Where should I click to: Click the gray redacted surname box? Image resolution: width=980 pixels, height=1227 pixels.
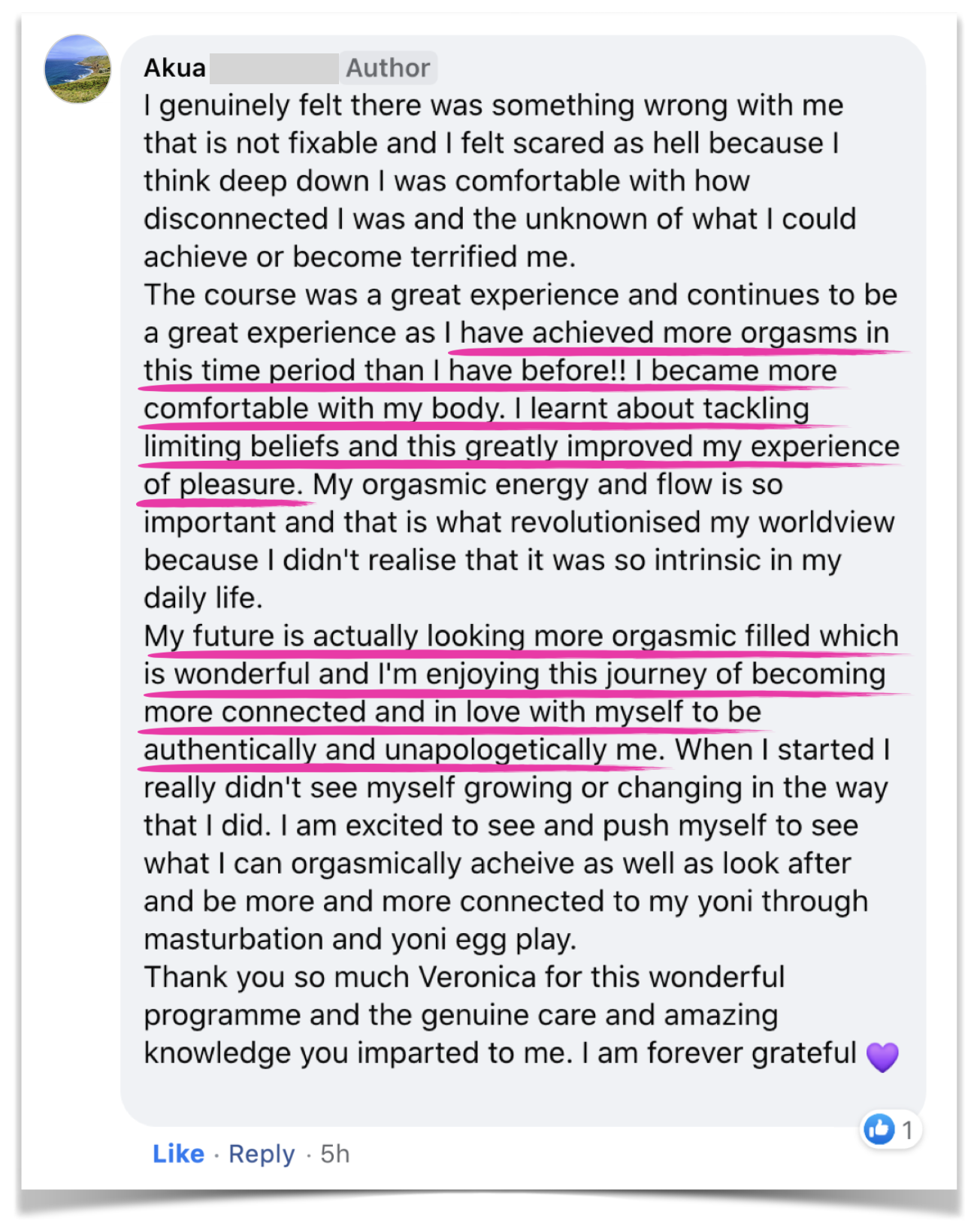274,68
